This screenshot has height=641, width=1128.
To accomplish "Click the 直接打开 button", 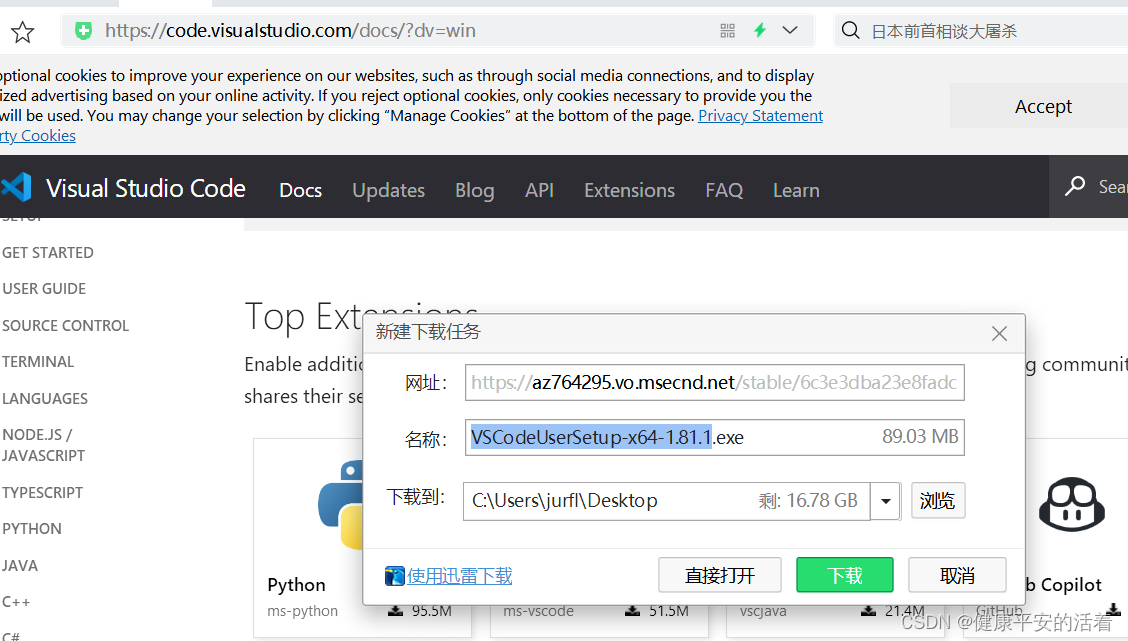I will click(x=719, y=576).
